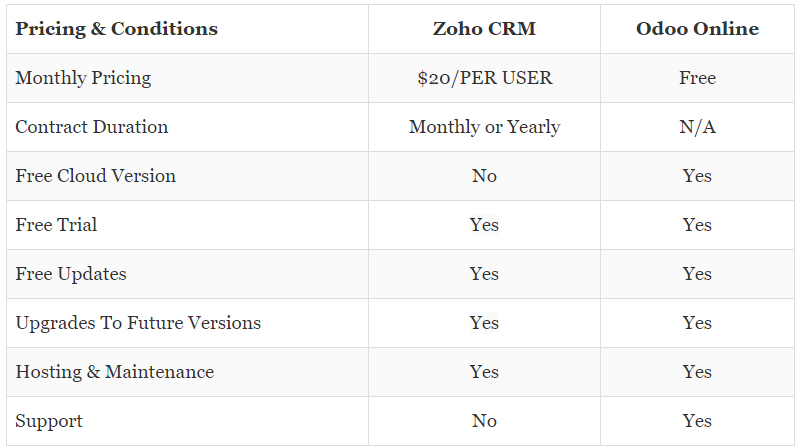Click the N/A contract duration cell
Screen dimensions: 797x447
point(697,127)
